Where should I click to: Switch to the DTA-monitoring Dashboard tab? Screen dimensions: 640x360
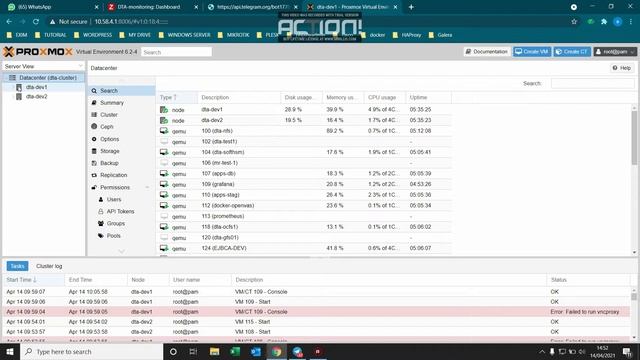coord(152,7)
